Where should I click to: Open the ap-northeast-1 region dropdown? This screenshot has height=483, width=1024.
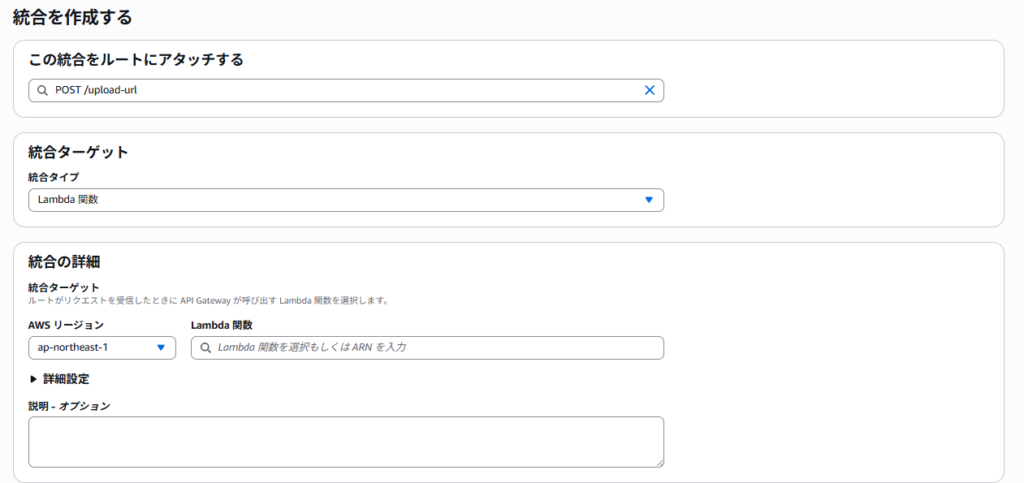pyautogui.click(x=102, y=348)
